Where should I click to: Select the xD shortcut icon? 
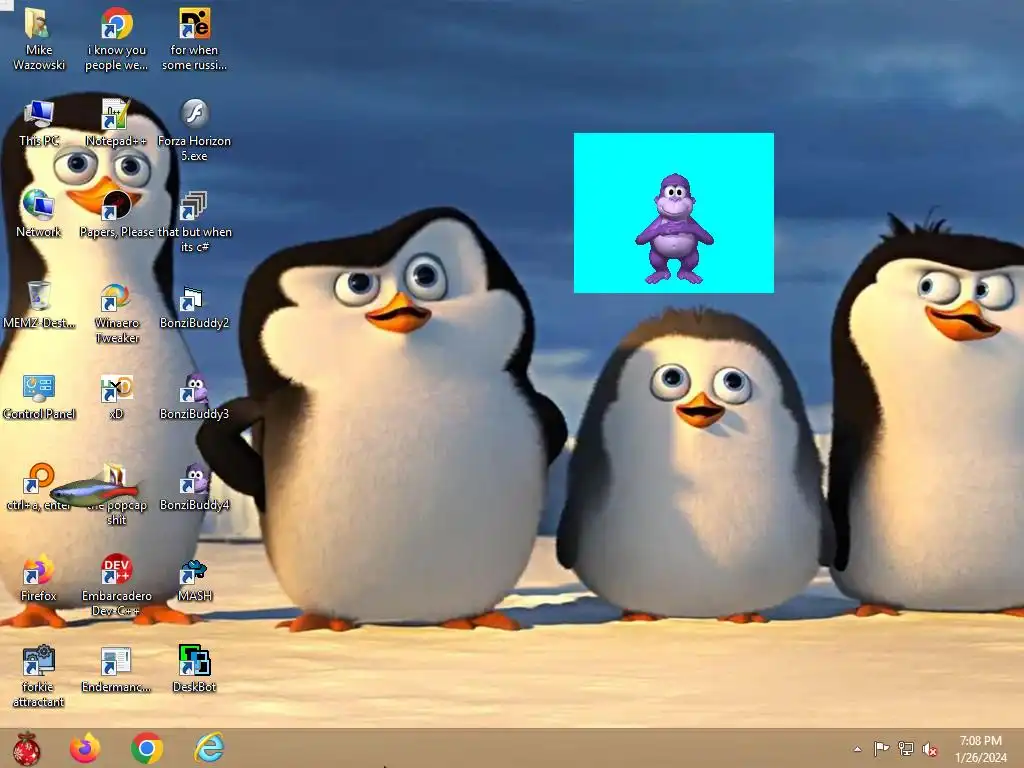point(116,389)
